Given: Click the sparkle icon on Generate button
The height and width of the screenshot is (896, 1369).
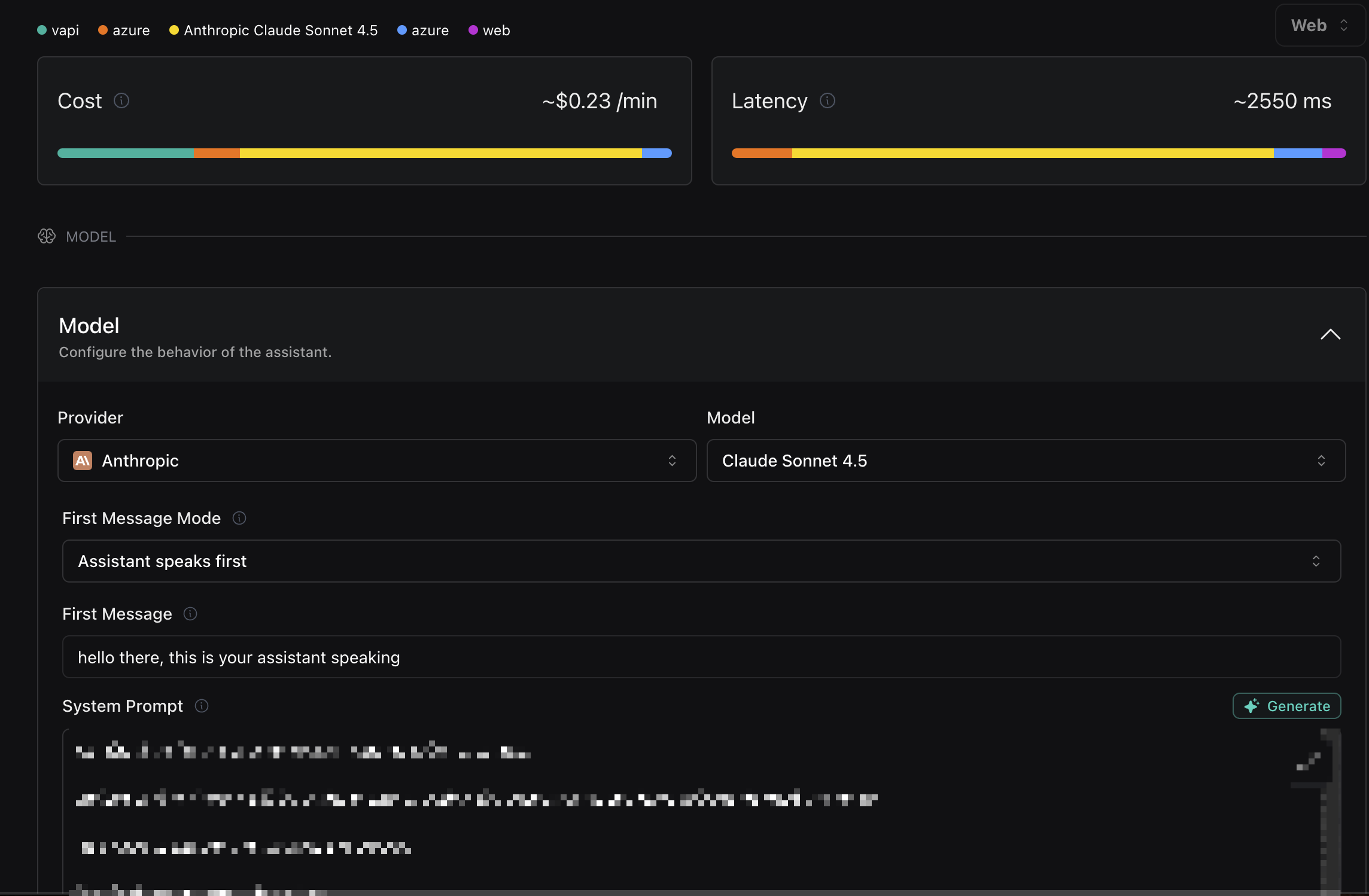Looking at the screenshot, I should [x=1251, y=706].
